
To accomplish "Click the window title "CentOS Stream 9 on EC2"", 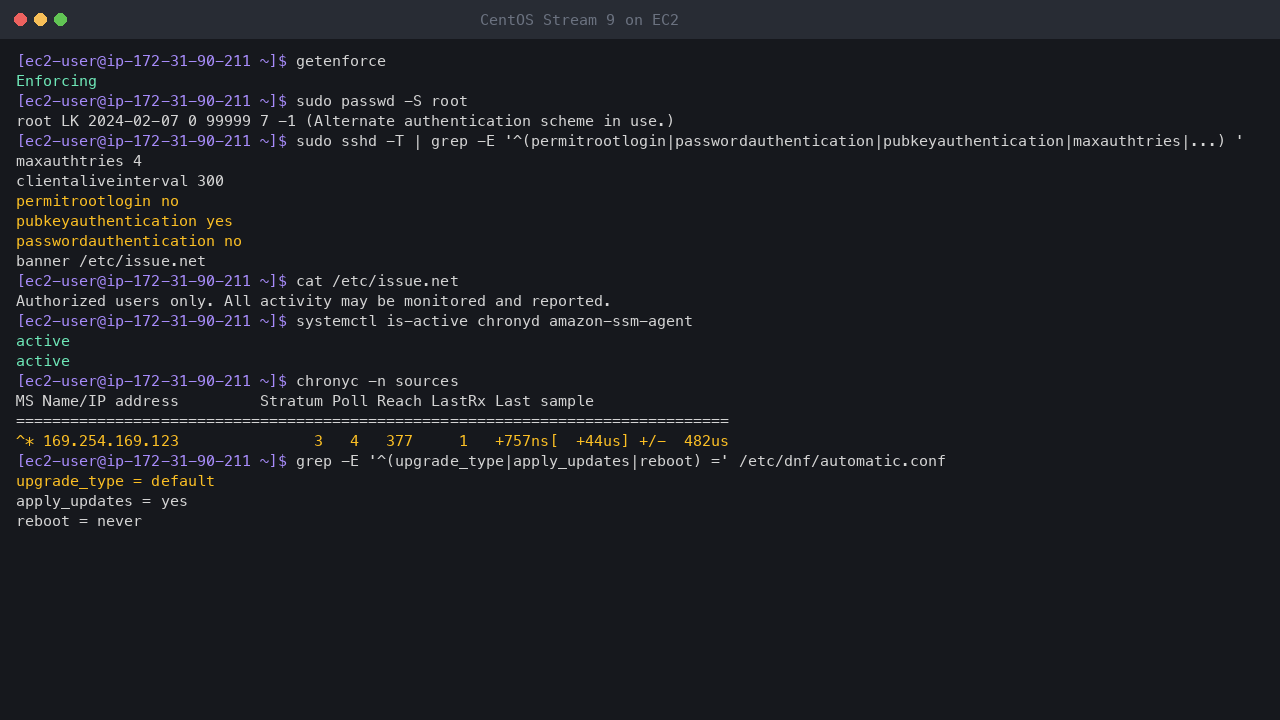I will [579, 20].
